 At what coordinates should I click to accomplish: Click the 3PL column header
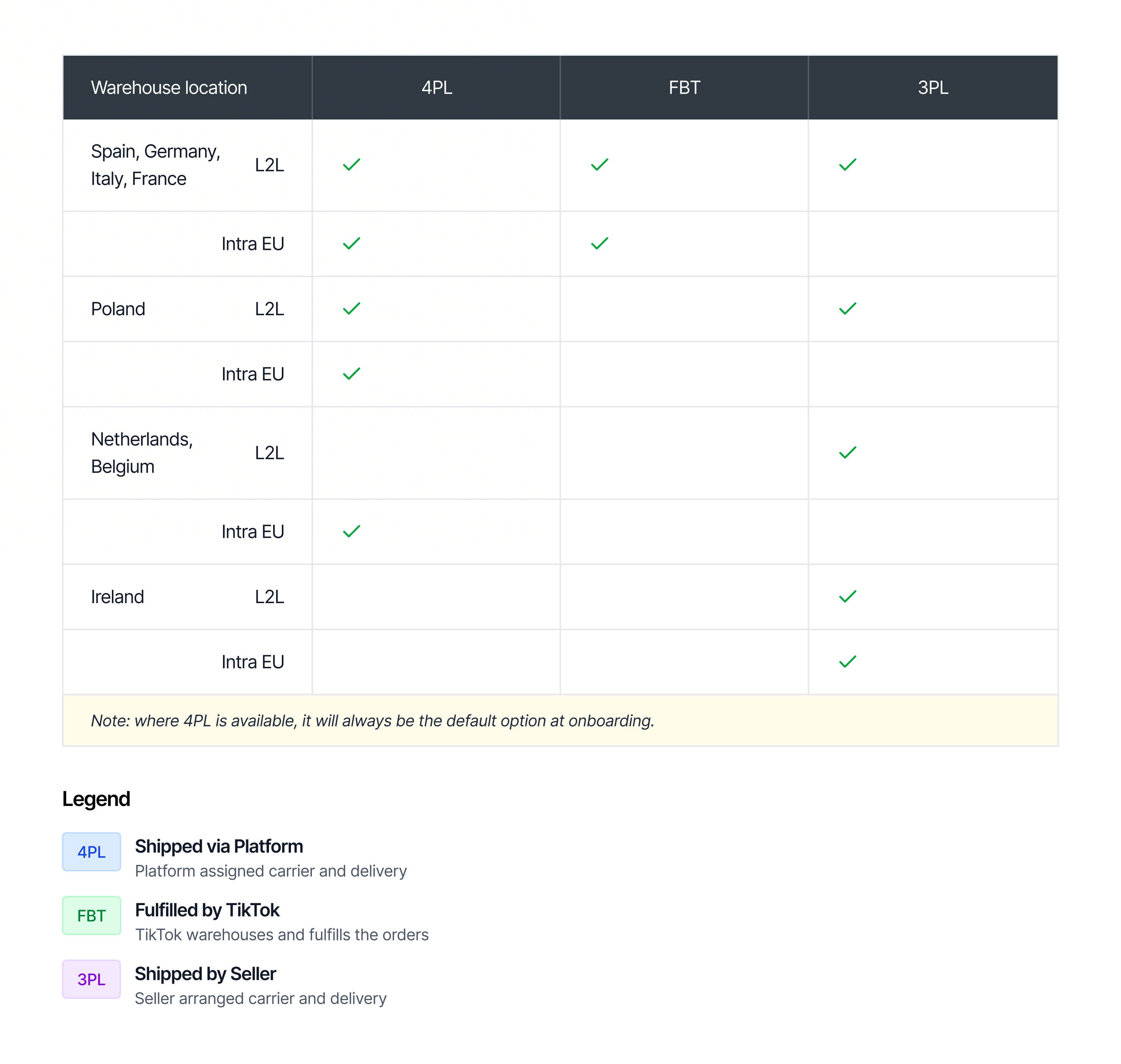[933, 87]
